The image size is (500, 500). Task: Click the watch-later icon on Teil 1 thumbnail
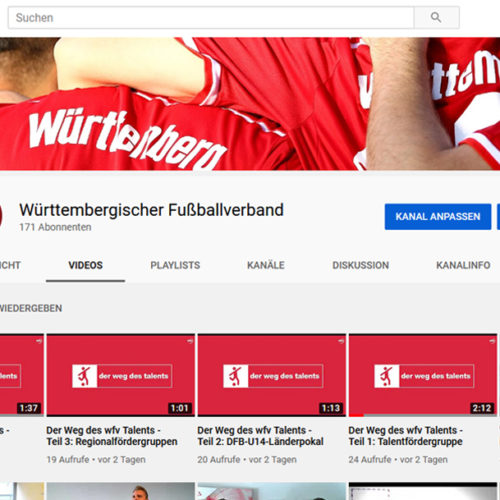click(x=492, y=341)
